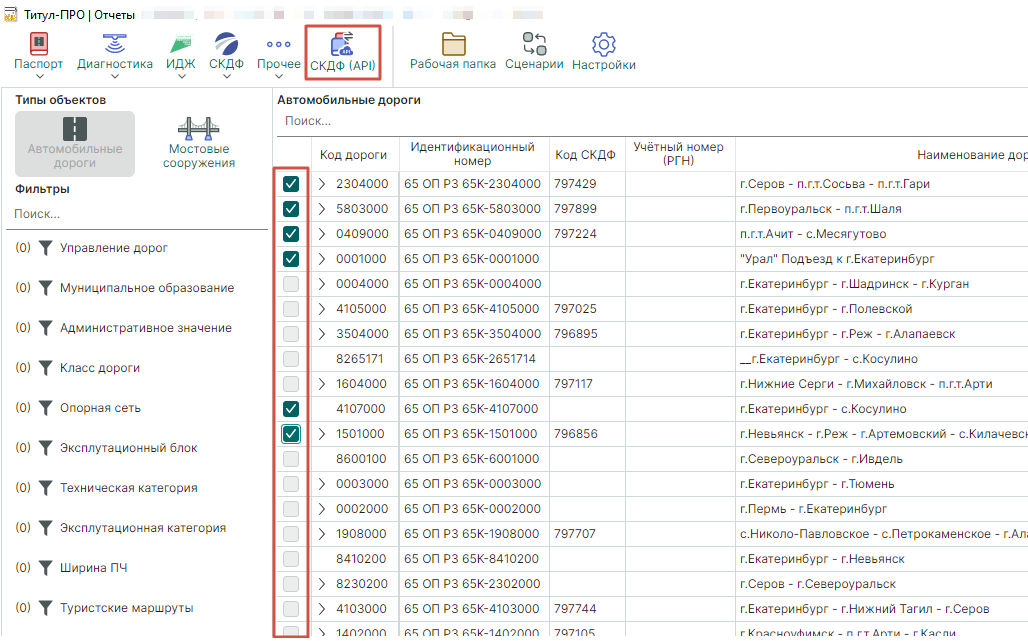Click the СКДФ toolbar icon
Image resolution: width=1028 pixels, height=641 pixels.
click(226, 45)
